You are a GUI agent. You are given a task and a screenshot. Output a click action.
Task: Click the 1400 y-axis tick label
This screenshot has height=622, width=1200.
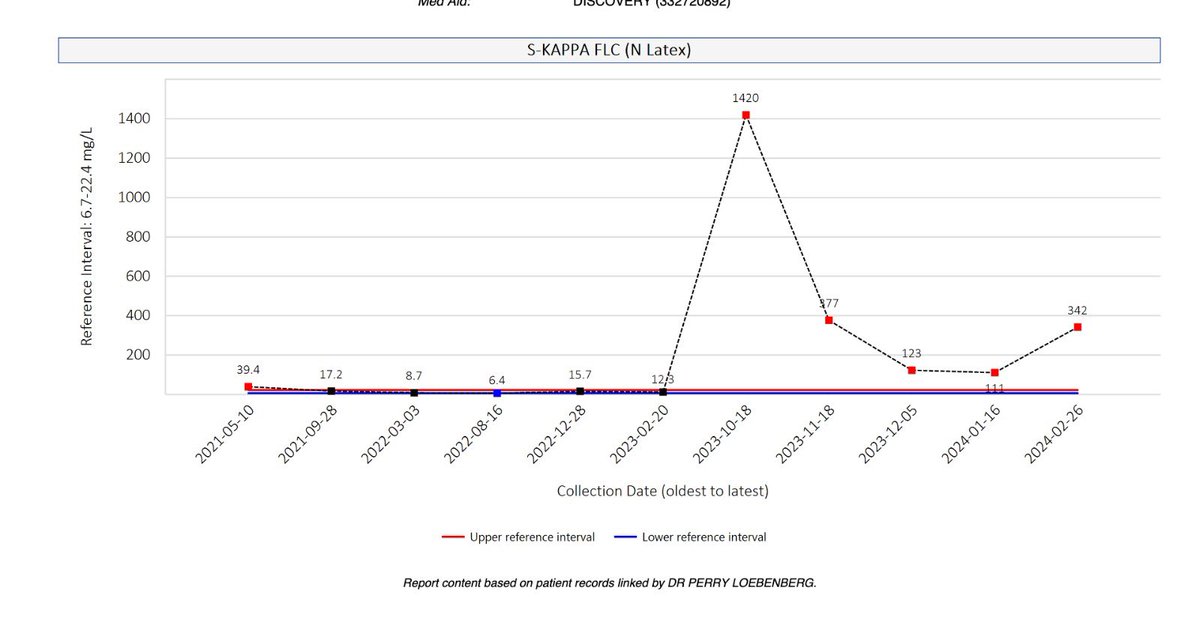(133, 119)
